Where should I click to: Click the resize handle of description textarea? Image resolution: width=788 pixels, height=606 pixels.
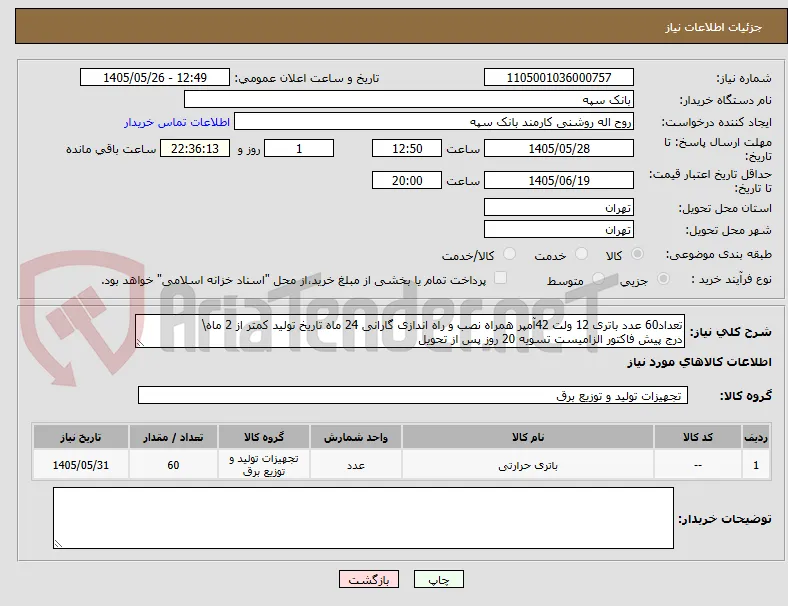140,343
